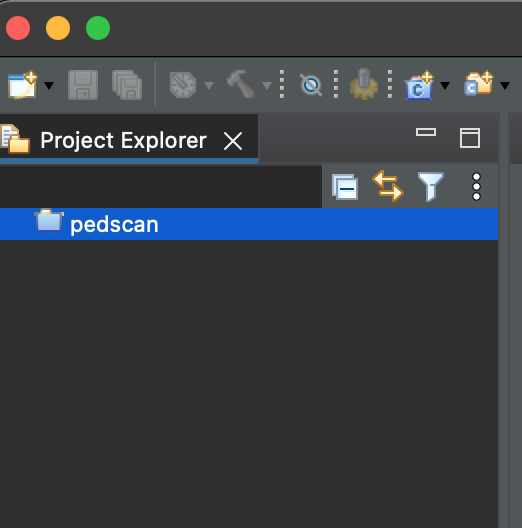Toggle Link with Editor arrows

coord(388,186)
